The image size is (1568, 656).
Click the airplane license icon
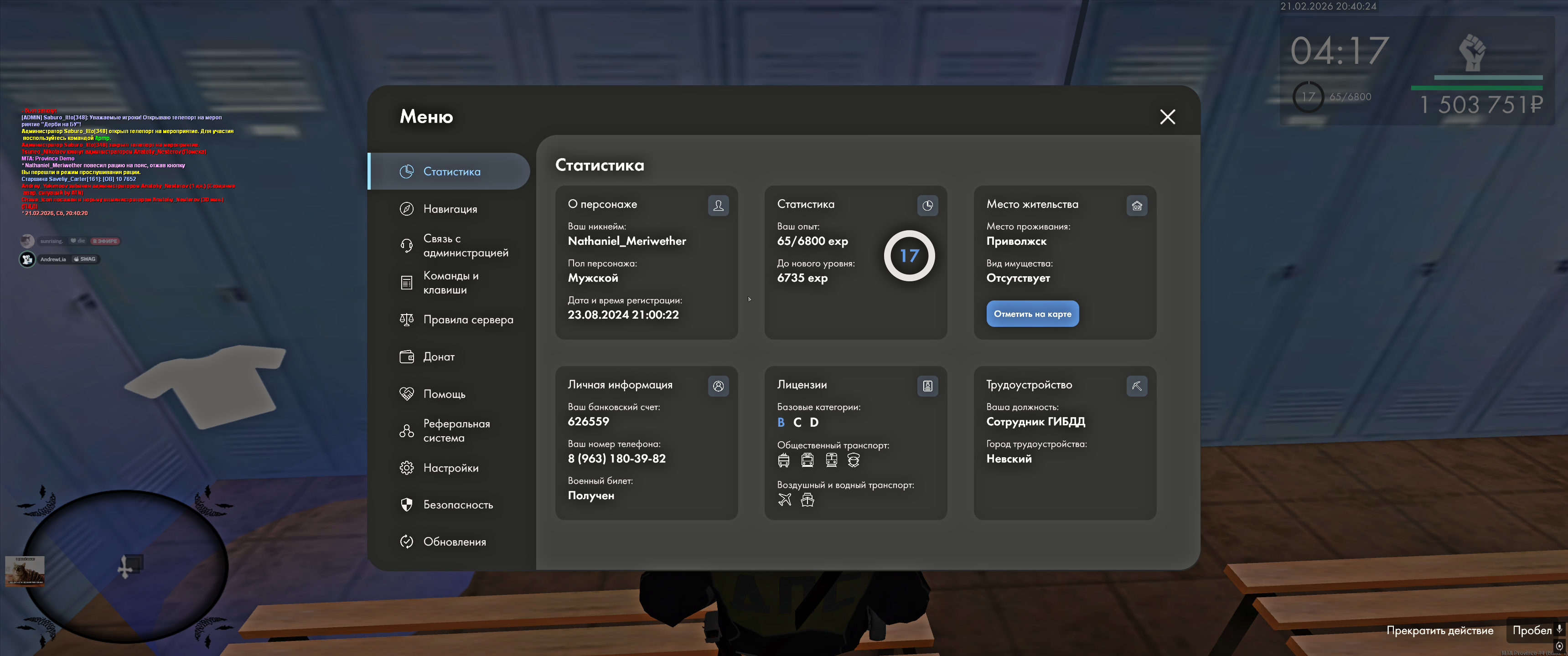click(x=785, y=500)
